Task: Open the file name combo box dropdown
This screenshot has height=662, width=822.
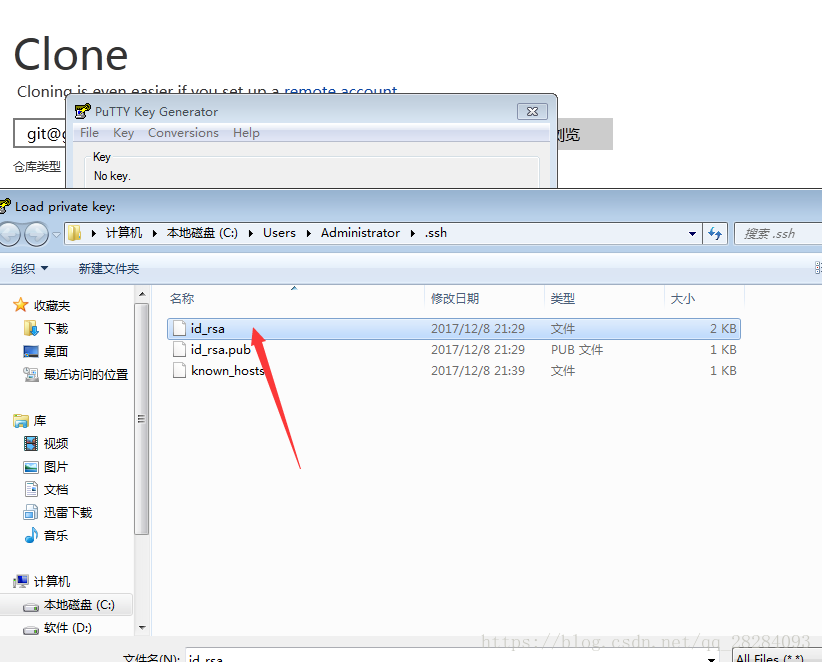Action: pyautogui.click(x=711, y=658)
